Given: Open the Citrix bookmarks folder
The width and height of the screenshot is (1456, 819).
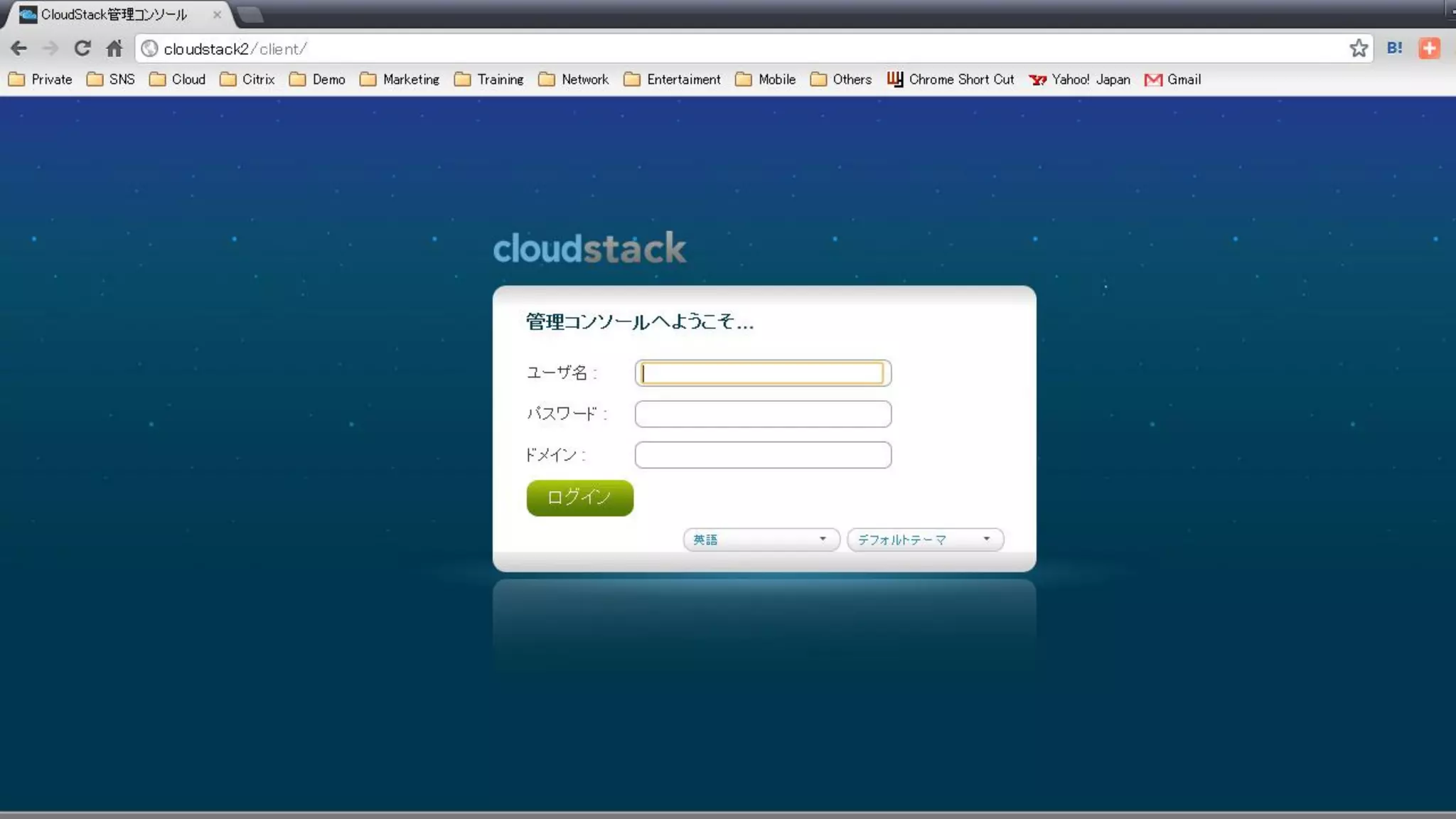Looking at the screenshot, I should [x=247, y=80].
